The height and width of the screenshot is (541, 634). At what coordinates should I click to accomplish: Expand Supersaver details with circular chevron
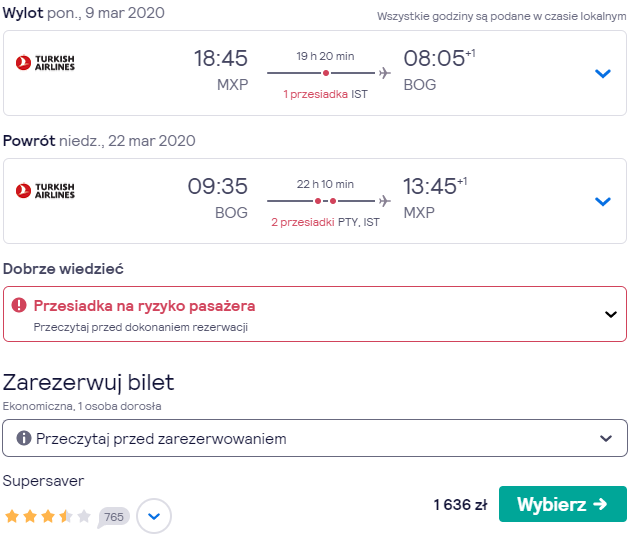[x=154, y=516]
